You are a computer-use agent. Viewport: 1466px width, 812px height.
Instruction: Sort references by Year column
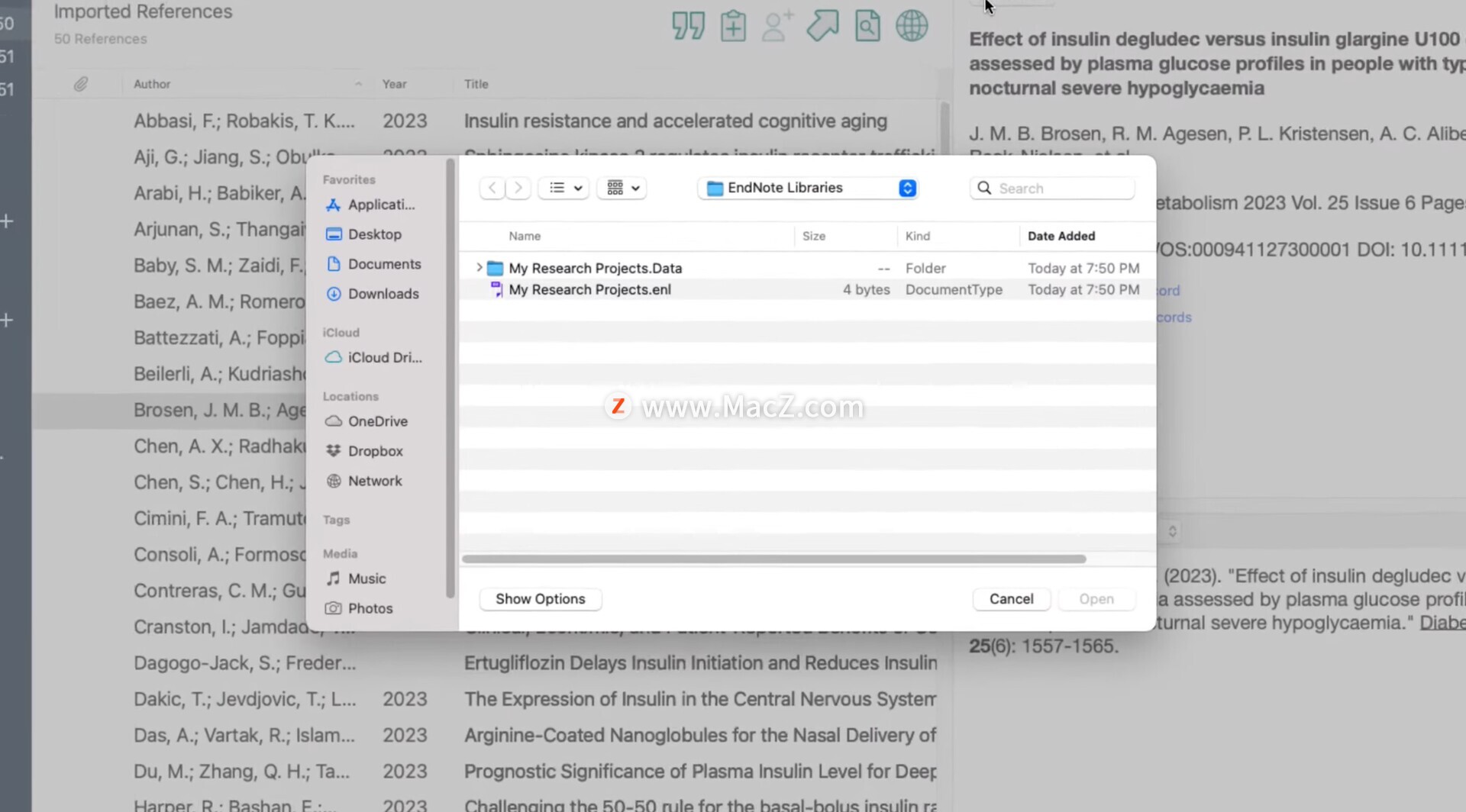[x=394, y=84]
